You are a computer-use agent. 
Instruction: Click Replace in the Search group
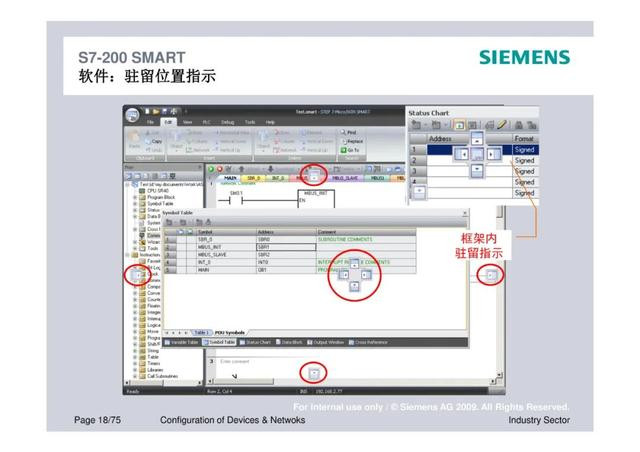pos(352,141)
